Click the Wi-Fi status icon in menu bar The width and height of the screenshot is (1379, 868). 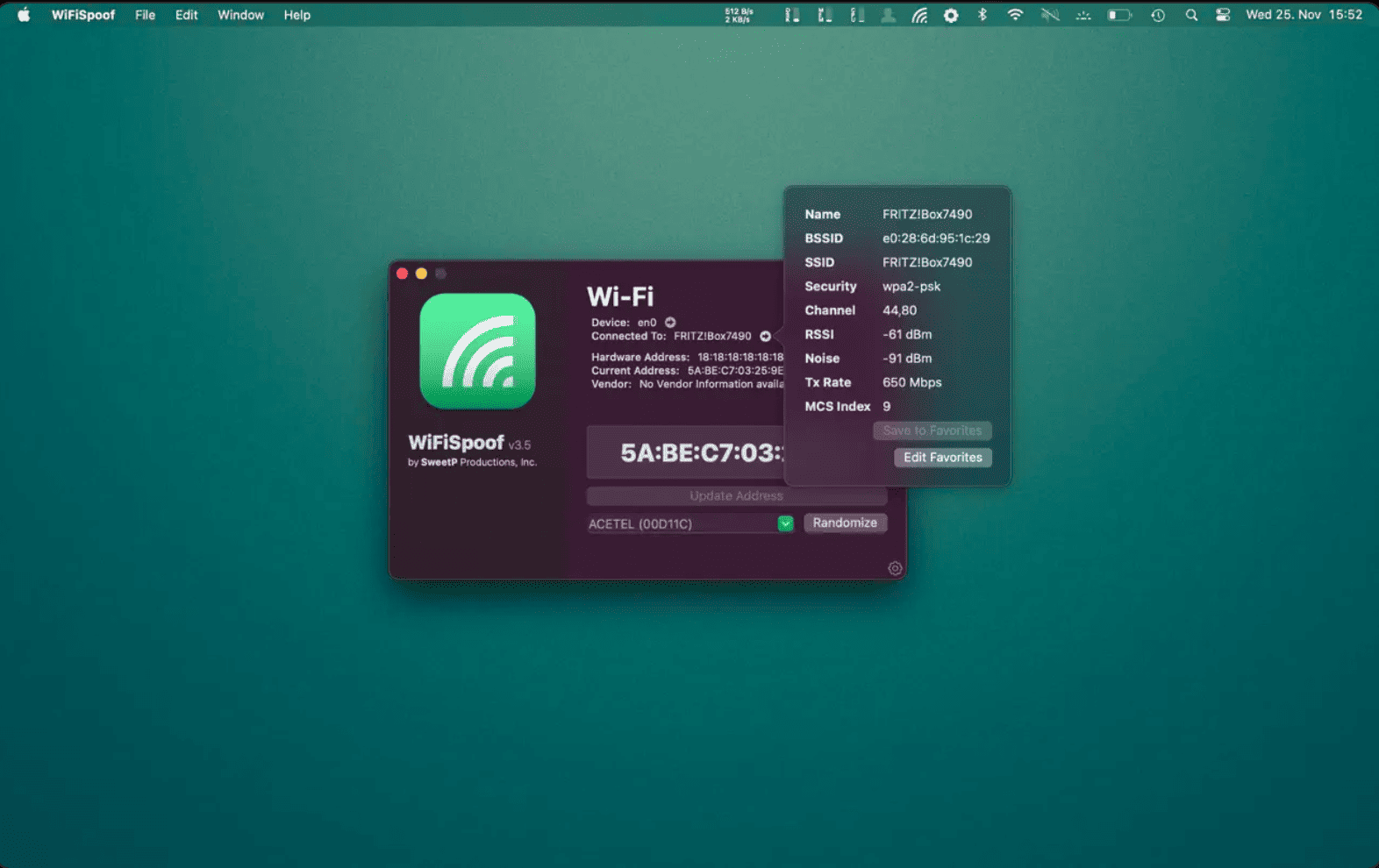point(1015,15)
